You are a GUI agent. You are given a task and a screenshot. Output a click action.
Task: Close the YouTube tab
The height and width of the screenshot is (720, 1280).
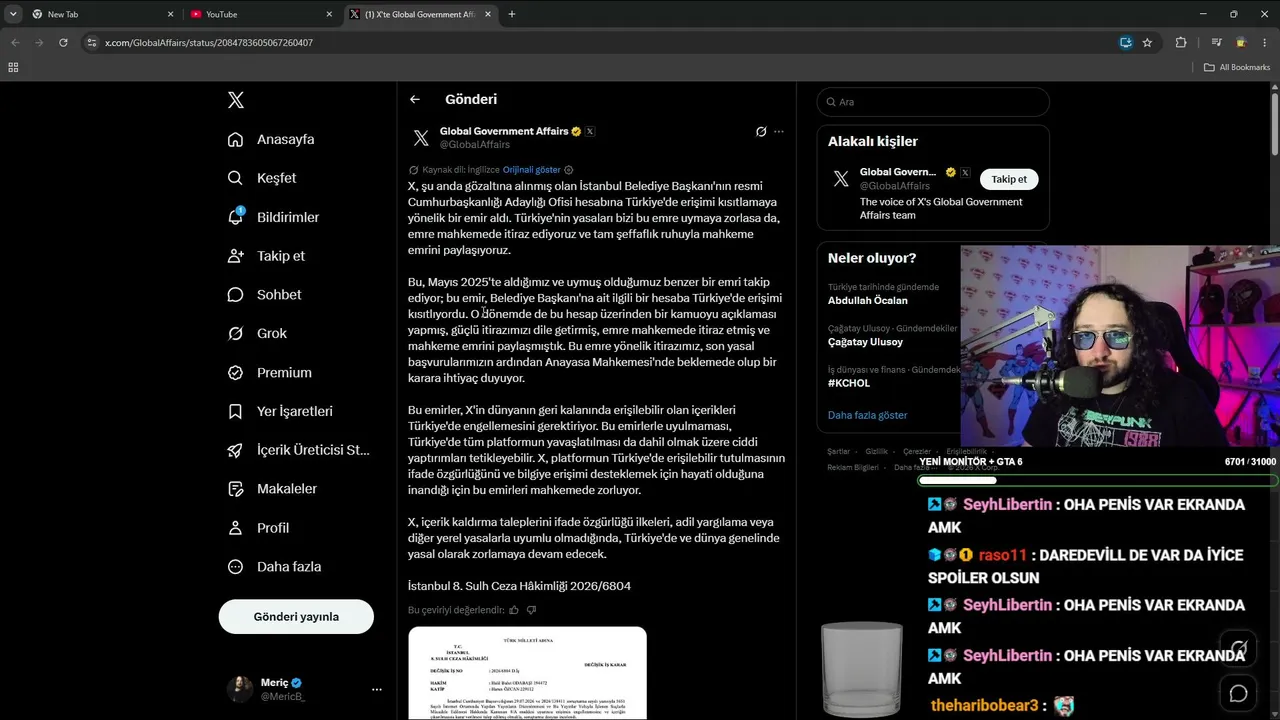tap(329, 14)
